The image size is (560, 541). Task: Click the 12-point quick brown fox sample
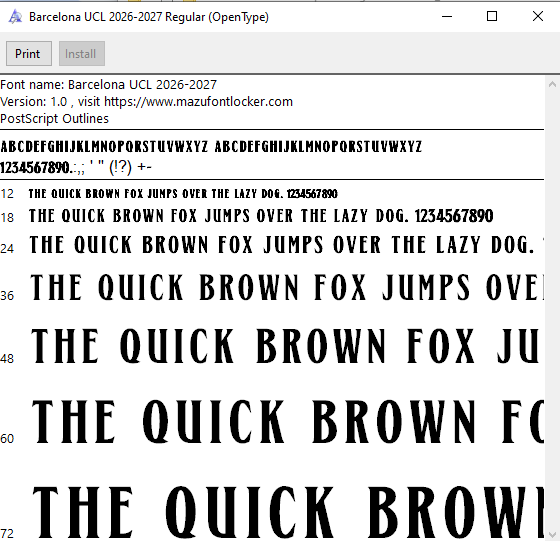click(183, 194)
